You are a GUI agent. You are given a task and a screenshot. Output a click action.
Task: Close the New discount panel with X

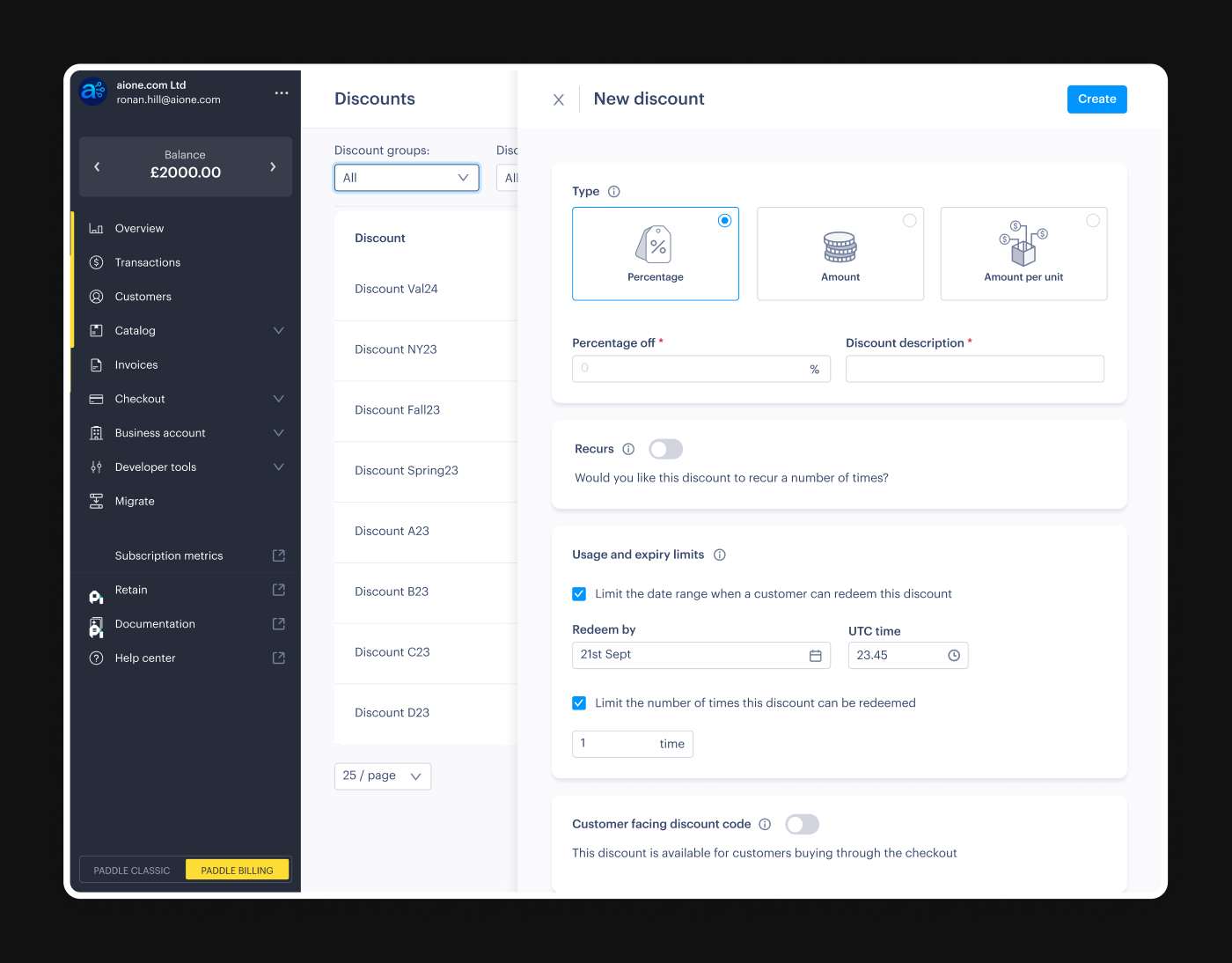click(559, 100)
